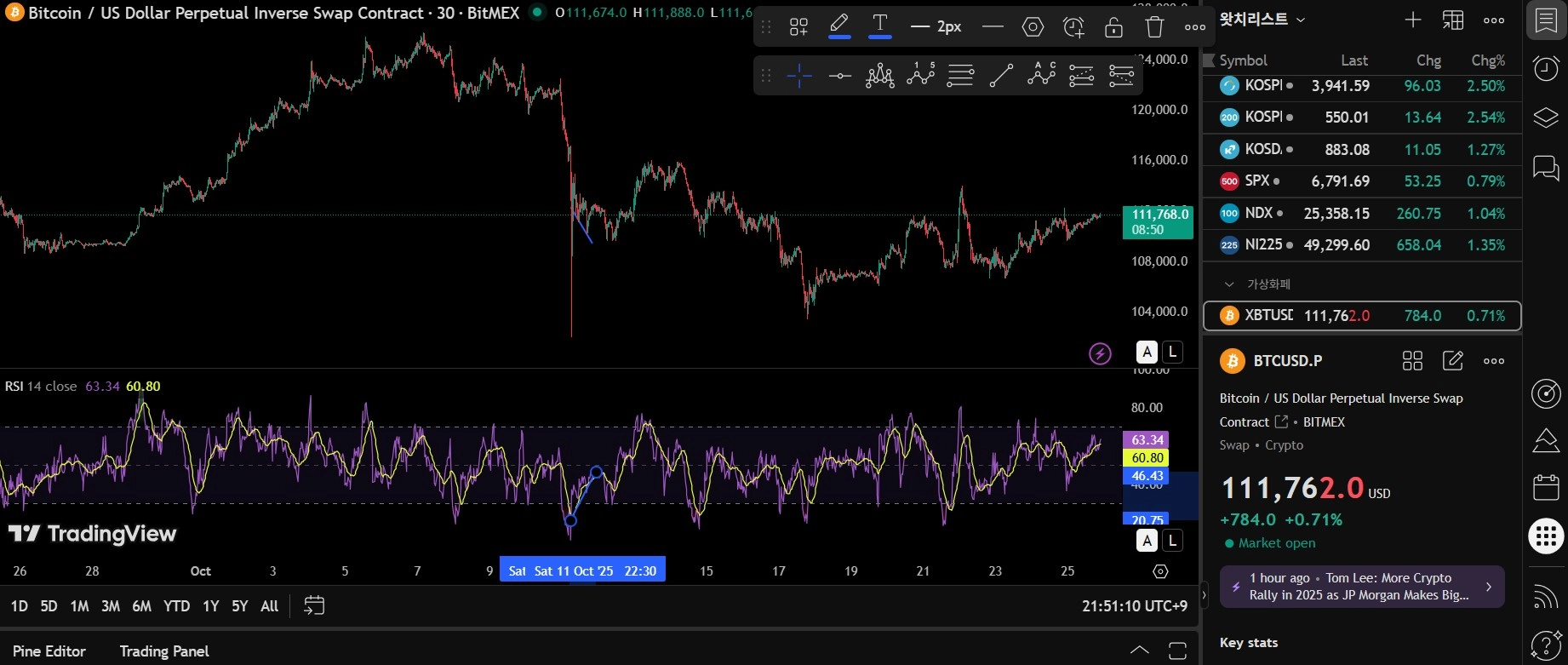Open the Pine Editor tab
This screenshot has height=665, width=1568.
click(49, 651)
